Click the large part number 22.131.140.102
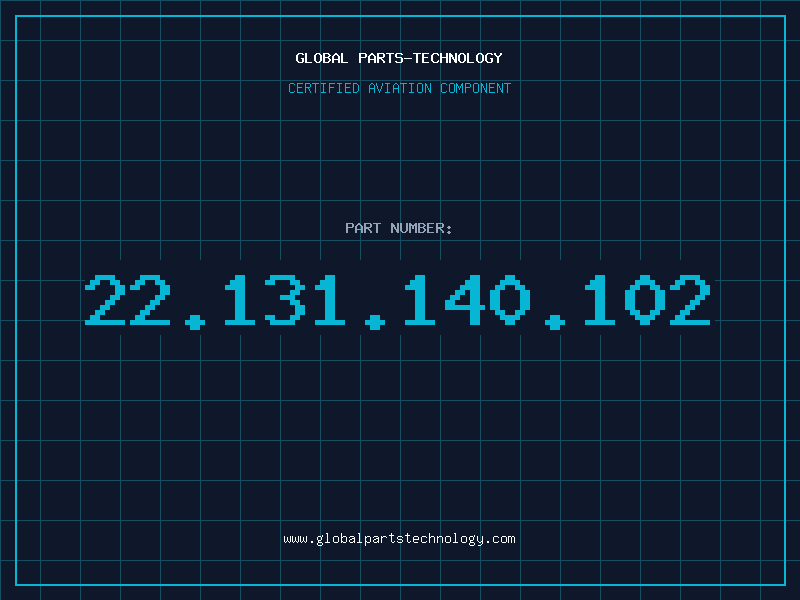Screen dimensions: 800x600 click(x=397, y=301)
